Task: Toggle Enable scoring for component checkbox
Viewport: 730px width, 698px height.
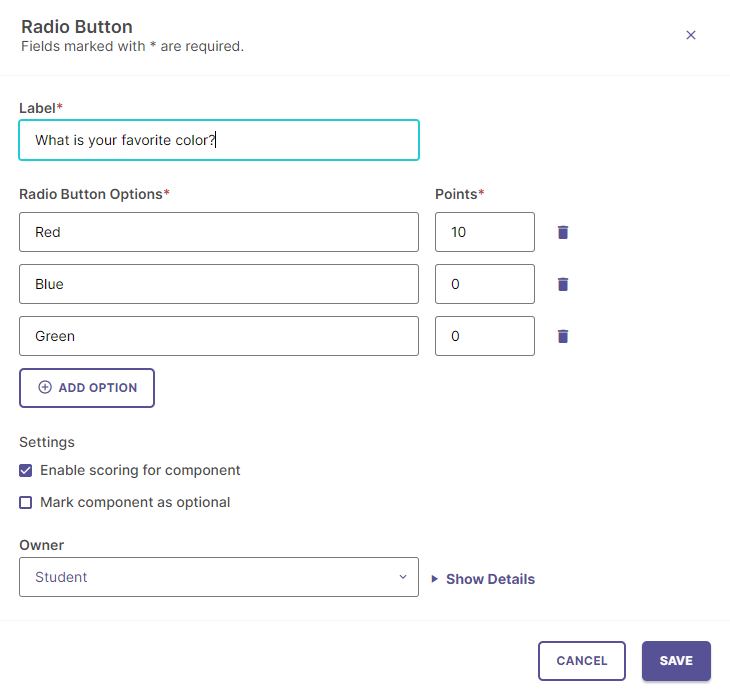Action: (x=26, y=470)
